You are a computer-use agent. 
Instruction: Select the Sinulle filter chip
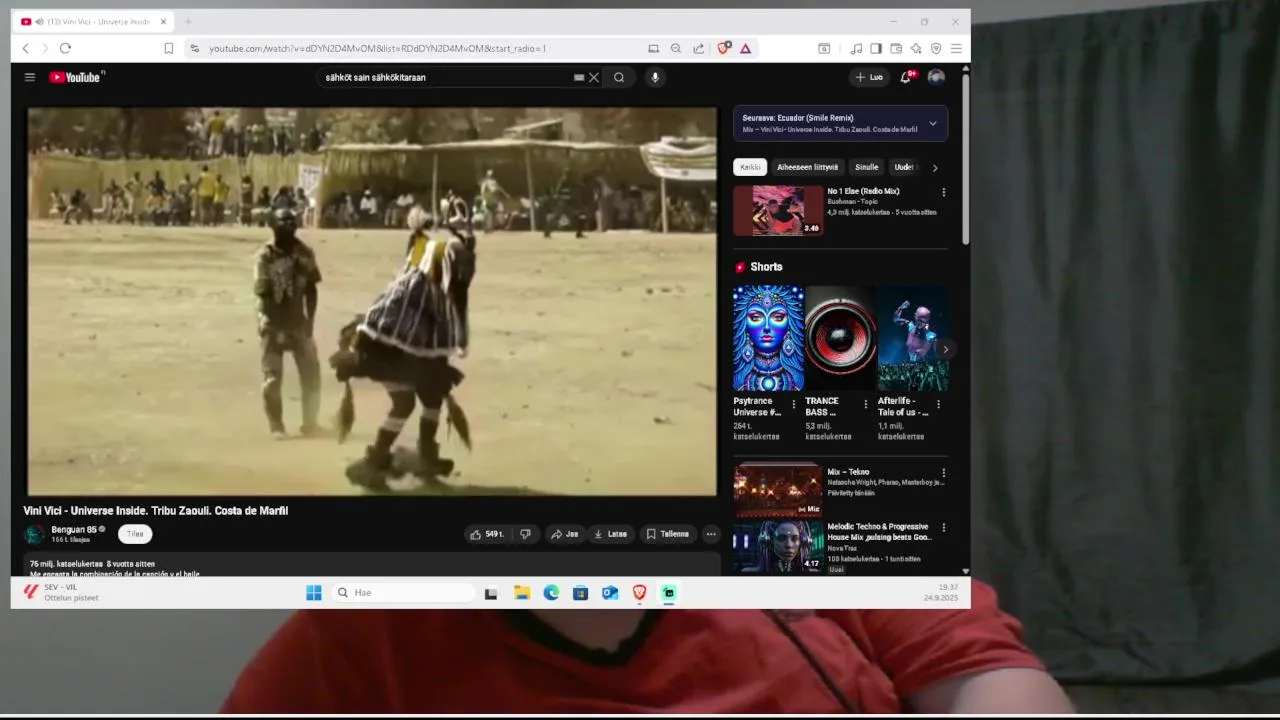pyautogui.click(x=866, y=167)
